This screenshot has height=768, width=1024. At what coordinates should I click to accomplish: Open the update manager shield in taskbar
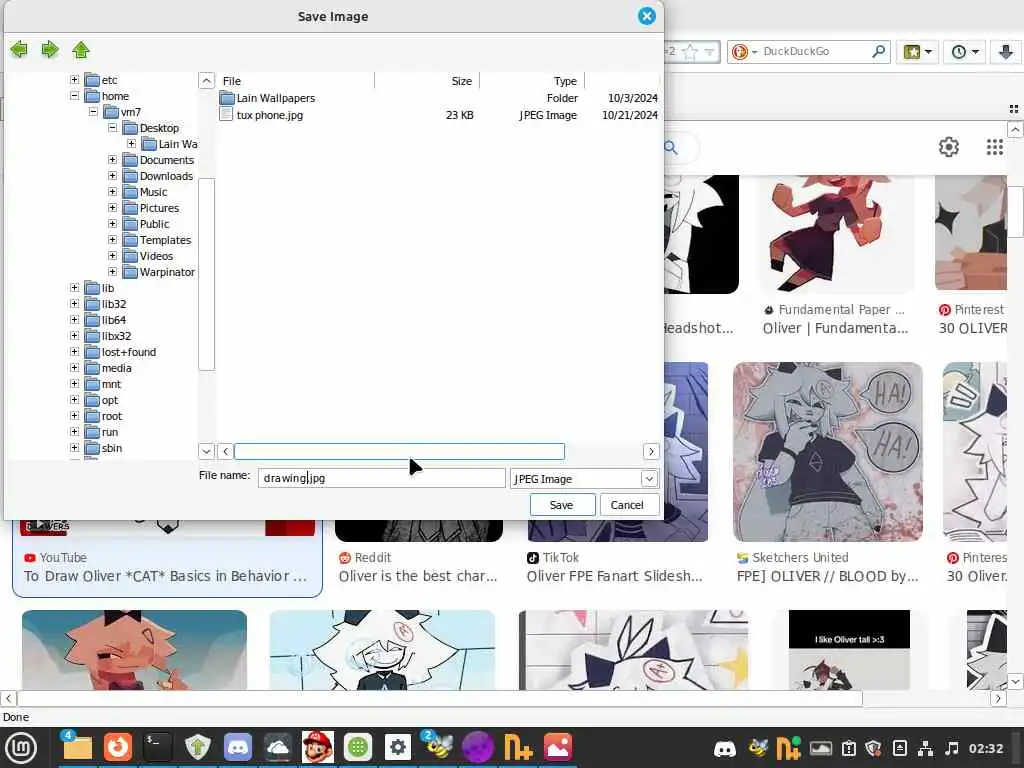pyautogui.click(x=198, y=748)
